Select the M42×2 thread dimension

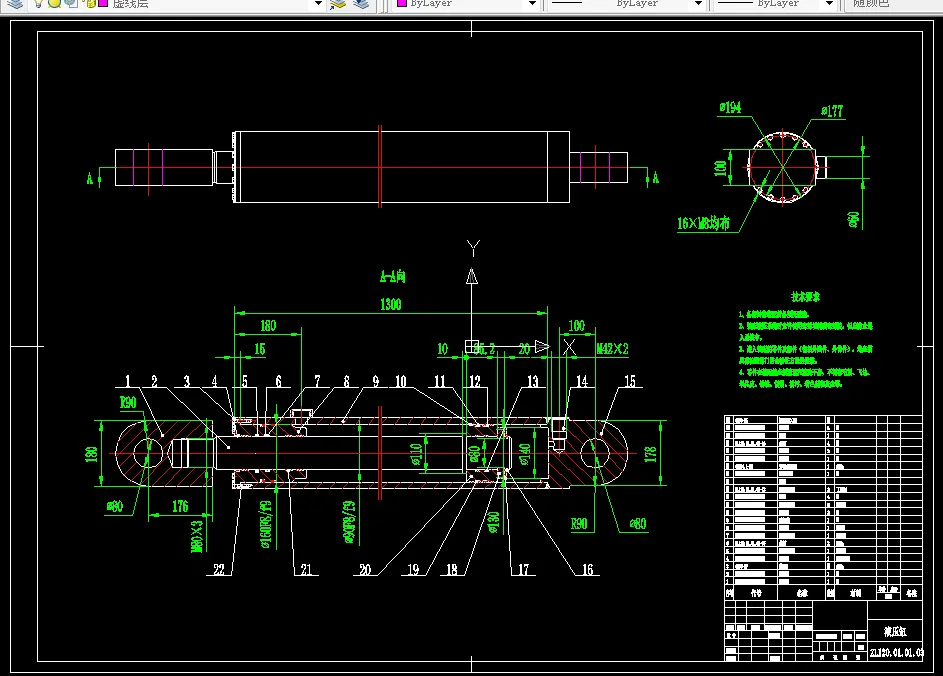[612, 349]
